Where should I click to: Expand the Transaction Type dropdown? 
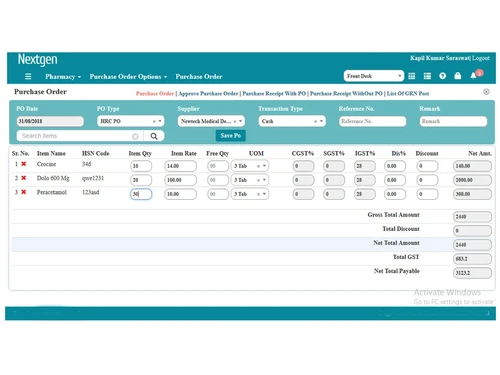pos(321,121)
